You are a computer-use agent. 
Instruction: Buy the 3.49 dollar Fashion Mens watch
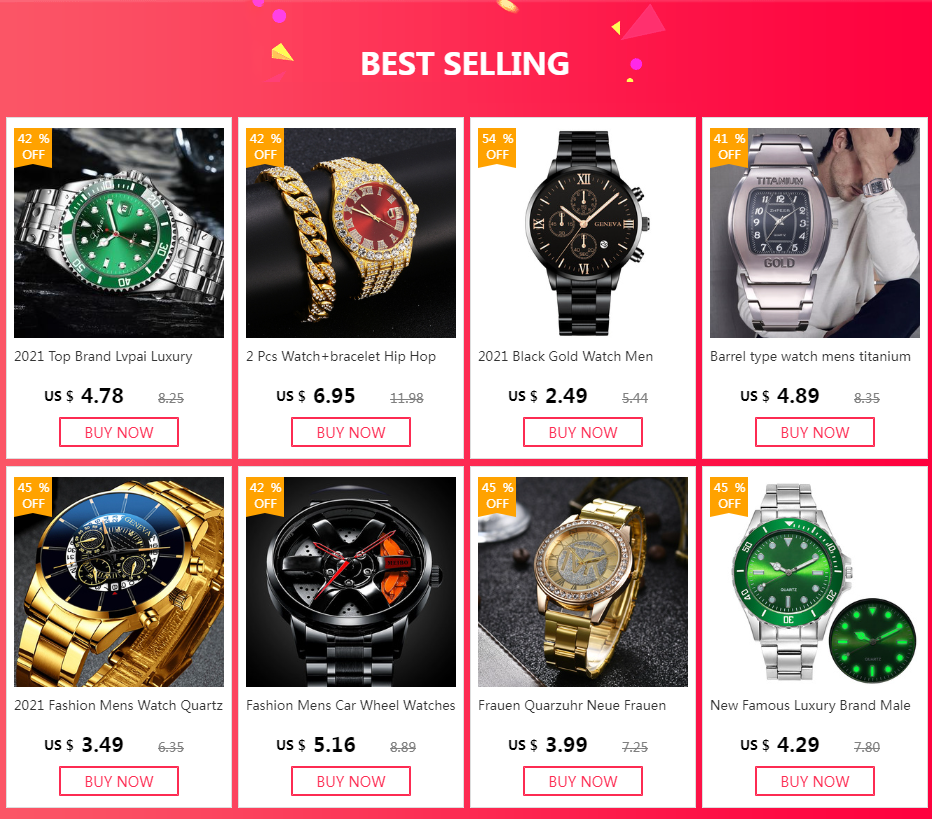(x=119, y=781)
